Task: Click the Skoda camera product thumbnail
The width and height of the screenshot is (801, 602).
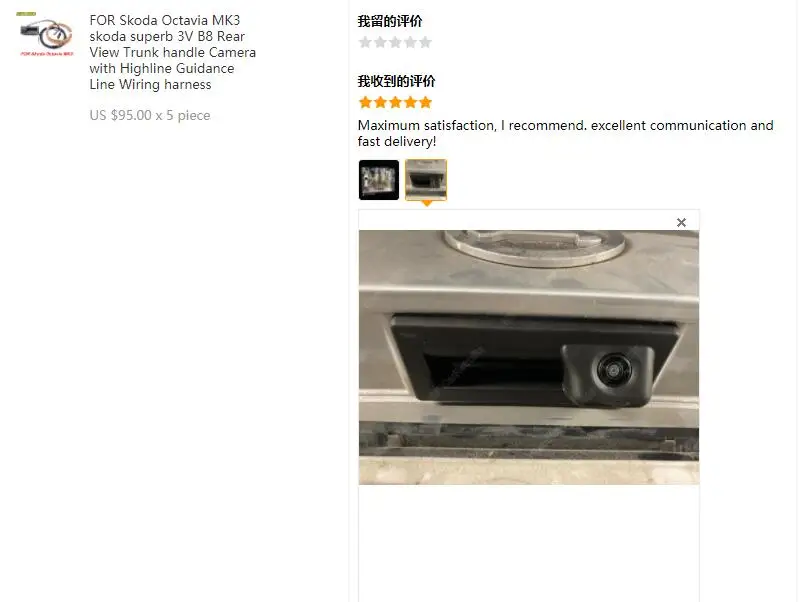Action: [46, 35]
